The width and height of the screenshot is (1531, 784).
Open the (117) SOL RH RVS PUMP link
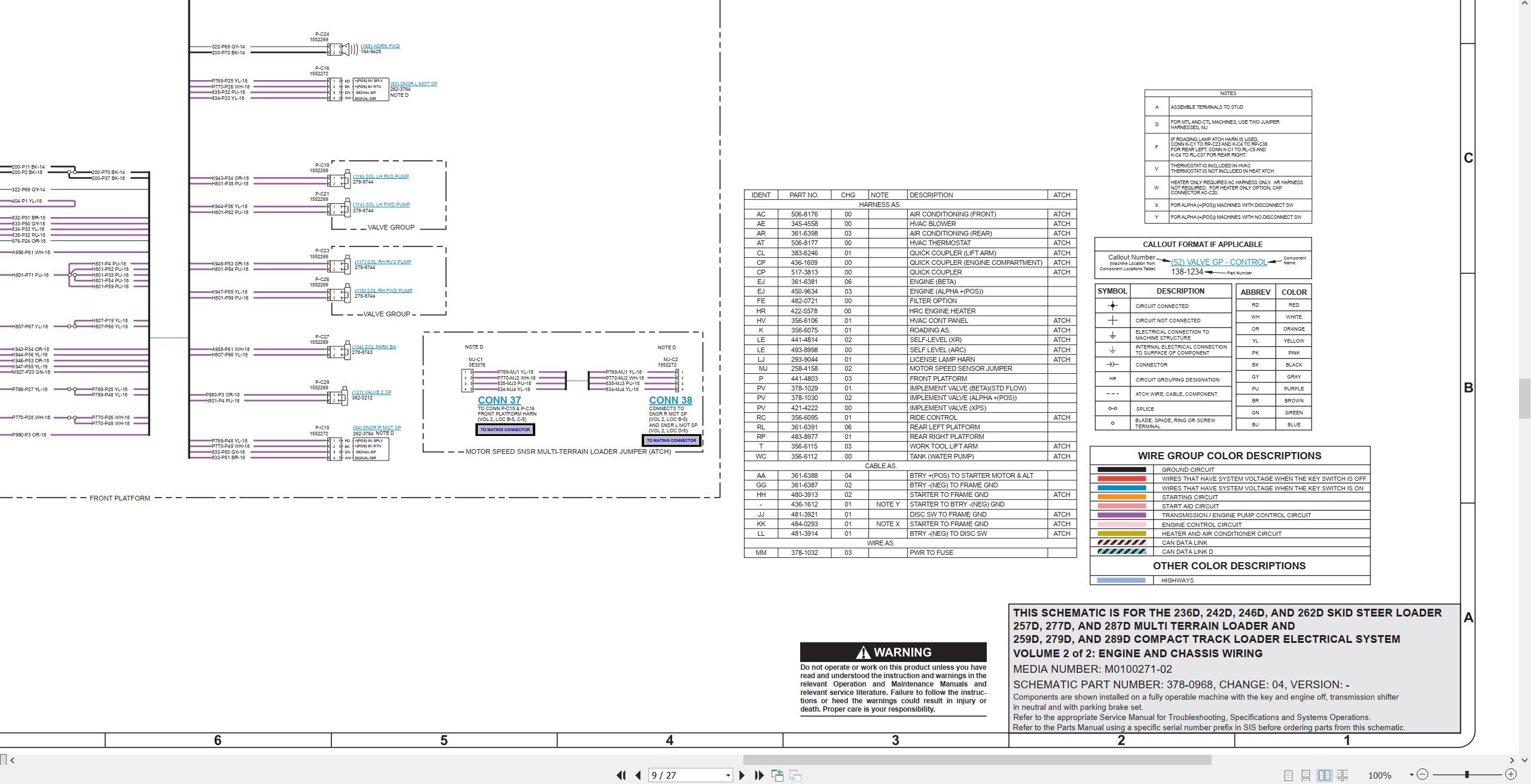(x=383, y=262)
